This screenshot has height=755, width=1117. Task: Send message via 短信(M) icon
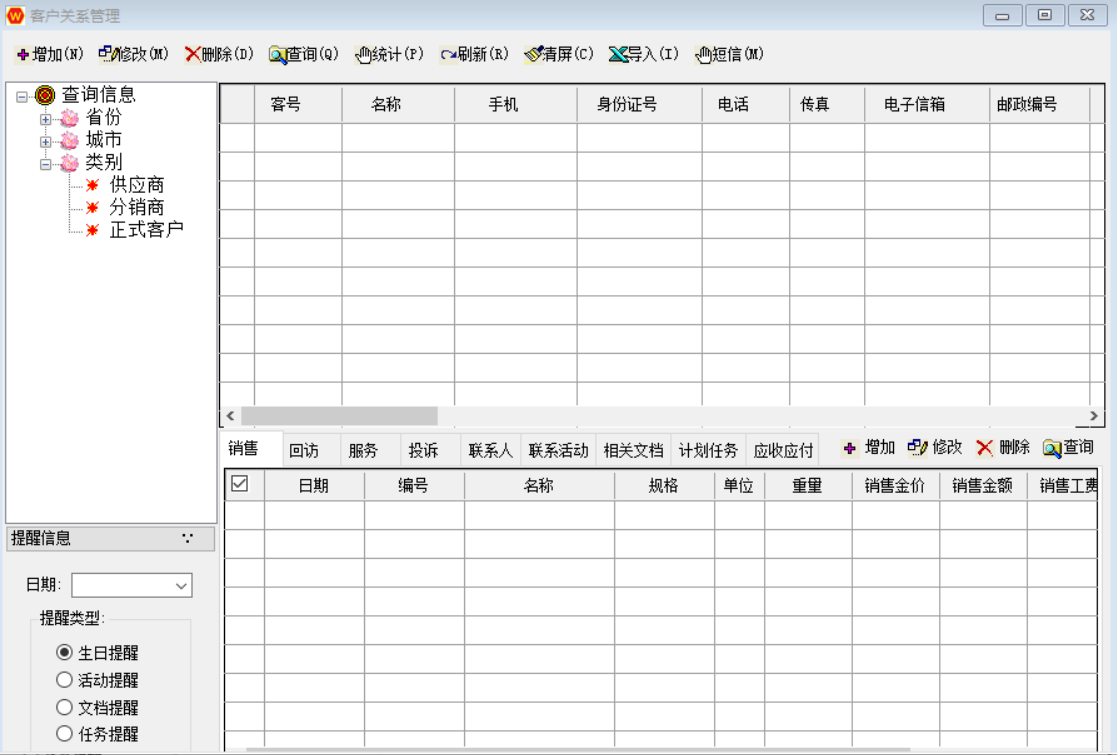(x=704, y=55)
